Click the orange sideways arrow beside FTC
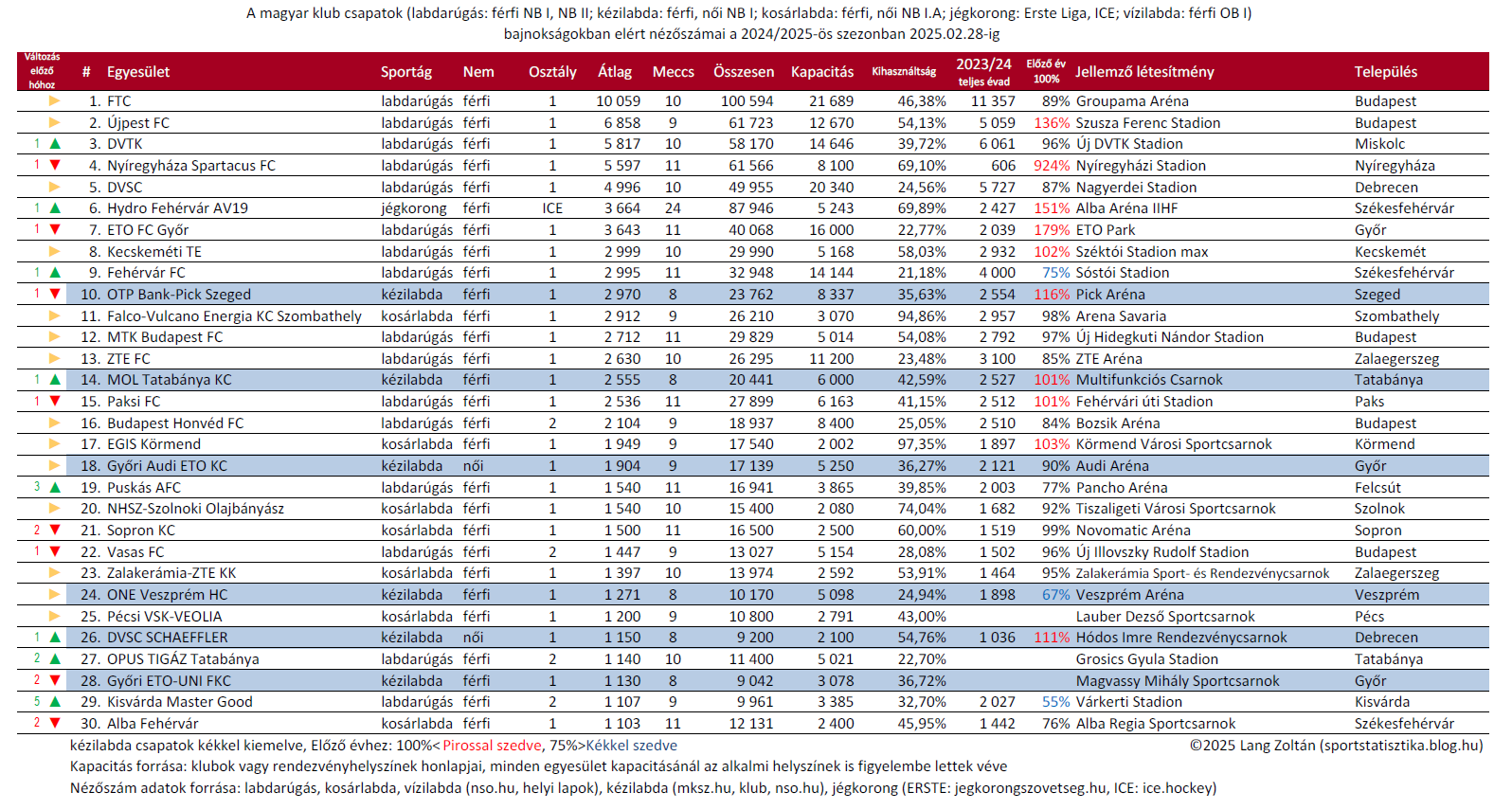The height and width of the screenshot is (810, 1512). (x=55, y=100)
